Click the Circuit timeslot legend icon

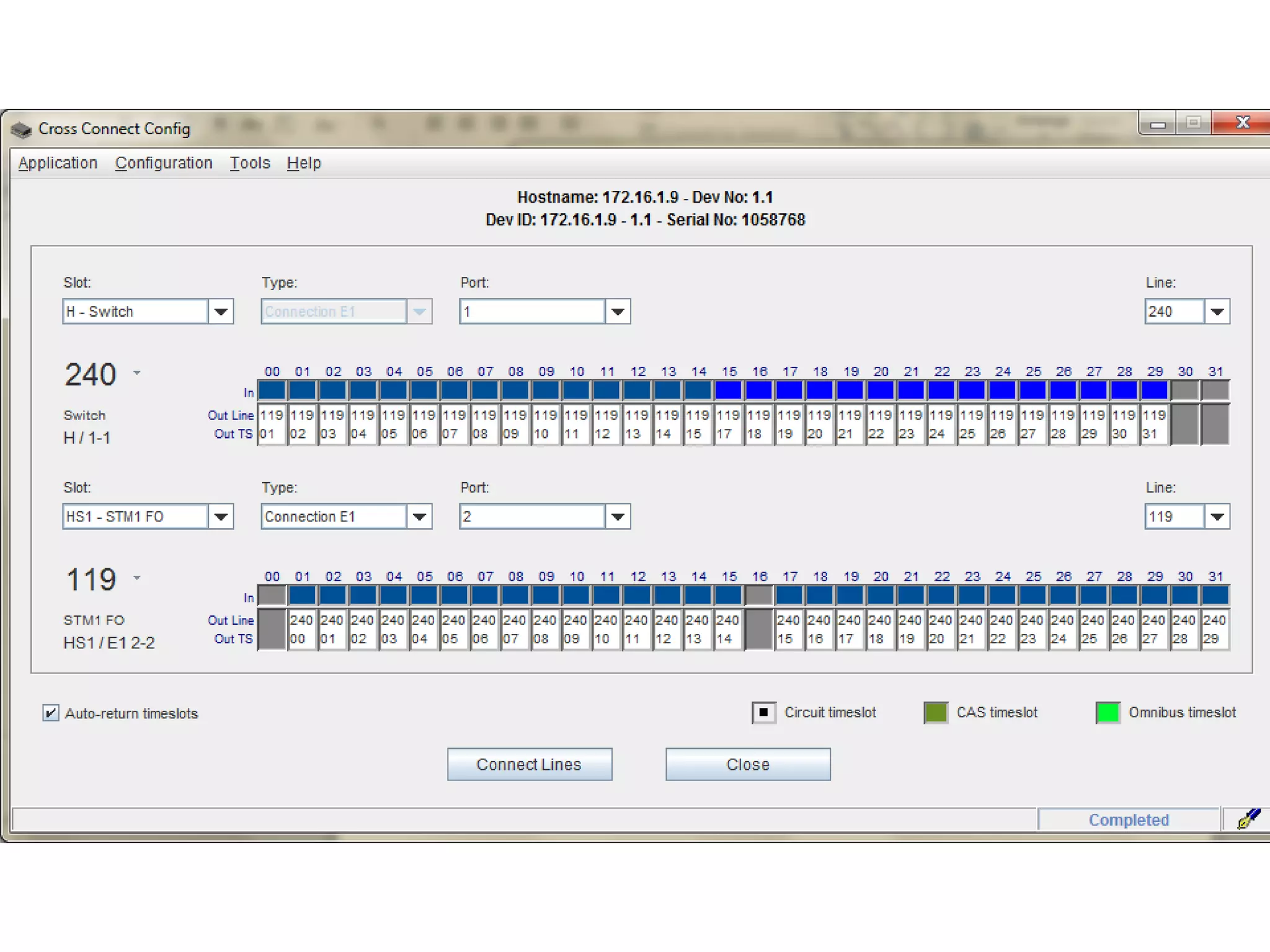click(x=763, y=713)
